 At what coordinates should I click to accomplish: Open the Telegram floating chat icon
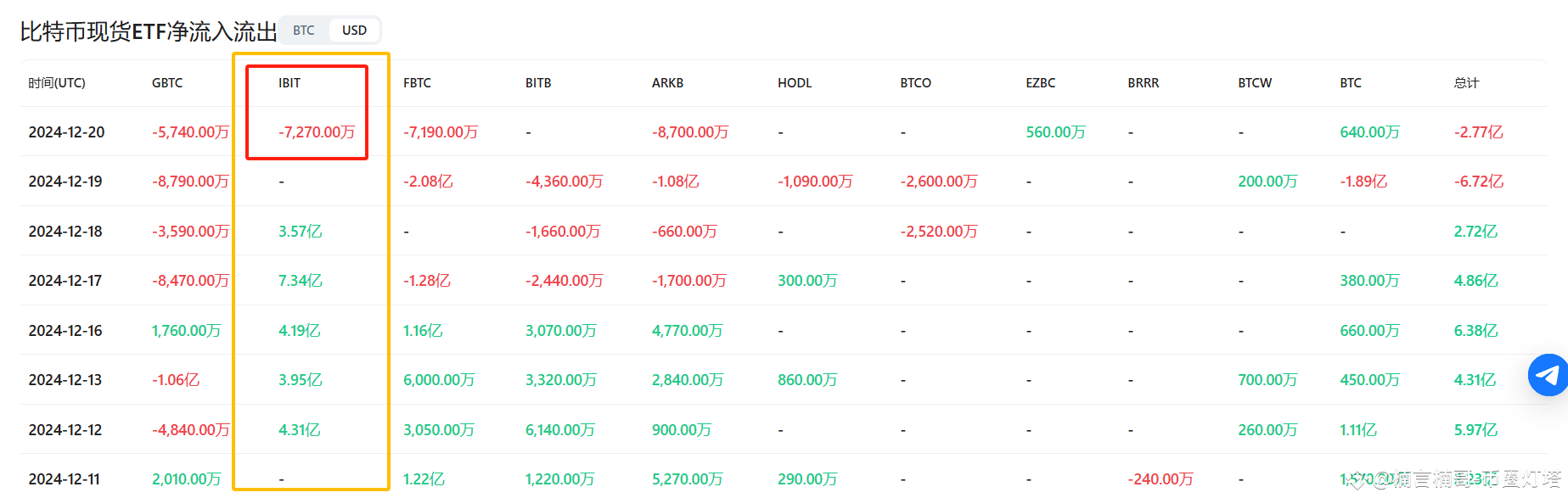[1549, 375]
